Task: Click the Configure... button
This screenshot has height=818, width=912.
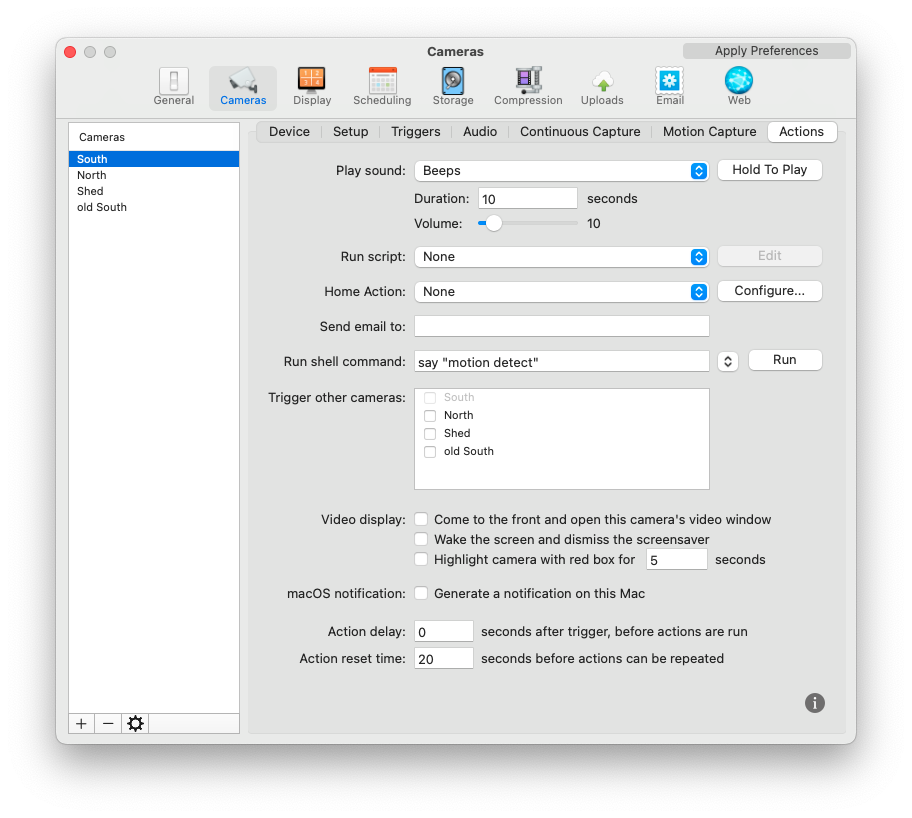Action: pyautogui.click(x=769, y=291)
